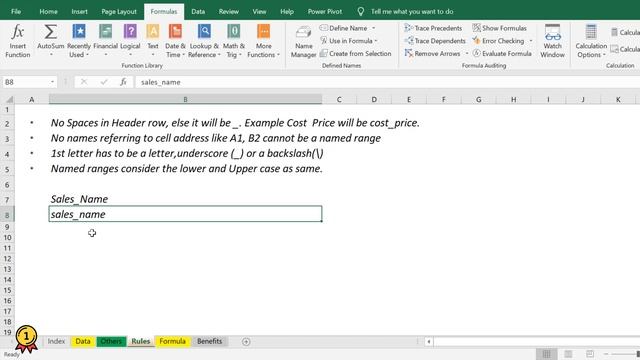The height and width of the screenshot is (360, 640).
Task: Add a new sheet with plus button
Action: pyautogui.click(x=246, y=342)
